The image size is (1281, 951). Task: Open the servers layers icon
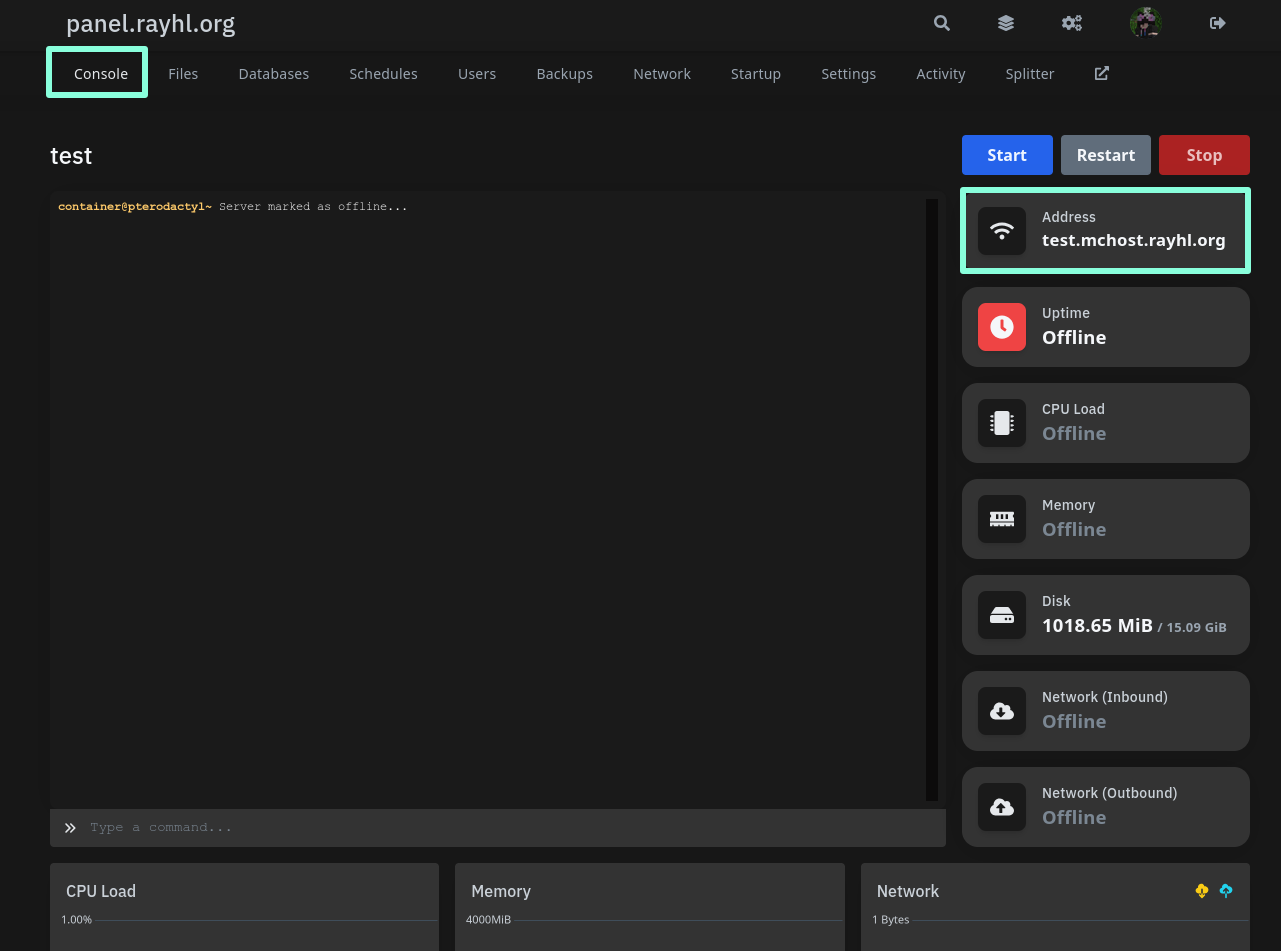point(1006,23)
